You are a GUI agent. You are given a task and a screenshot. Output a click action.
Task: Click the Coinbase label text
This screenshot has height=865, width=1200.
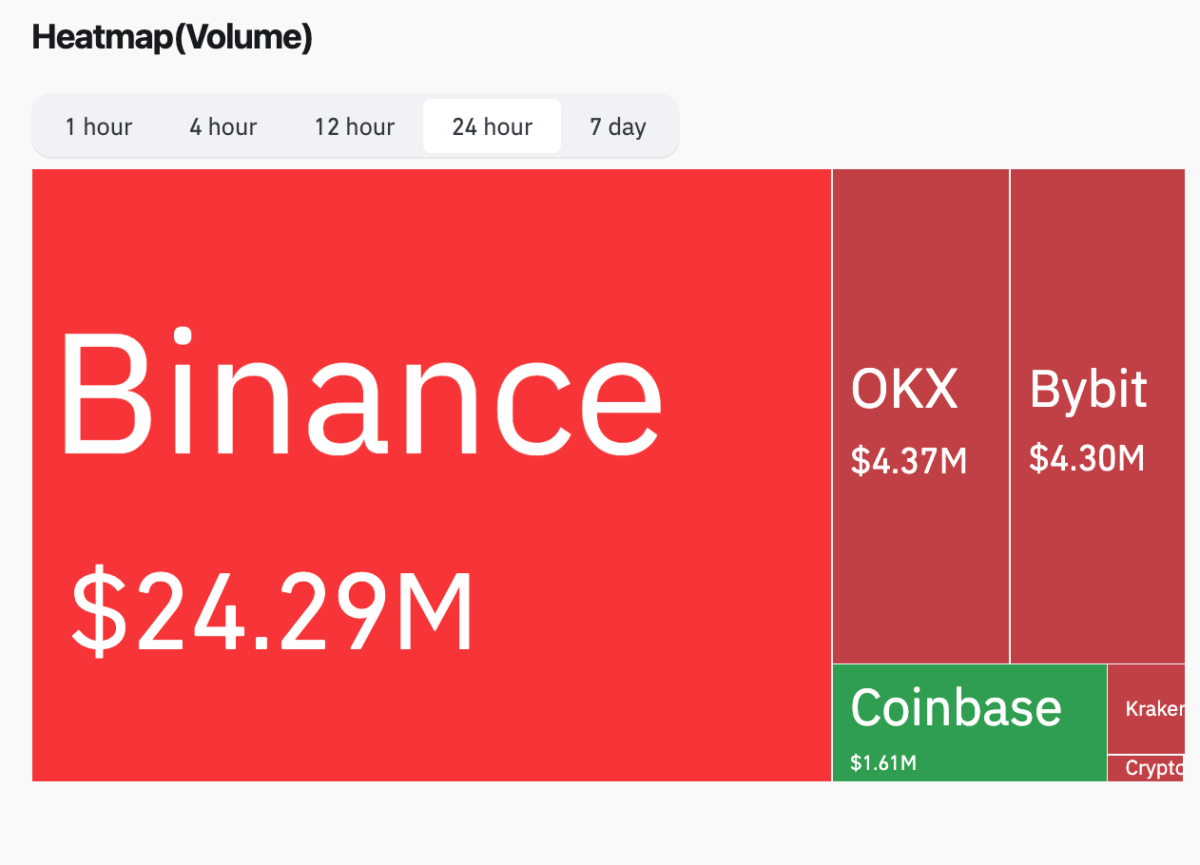pyautogui.click(x=955, y=707)
